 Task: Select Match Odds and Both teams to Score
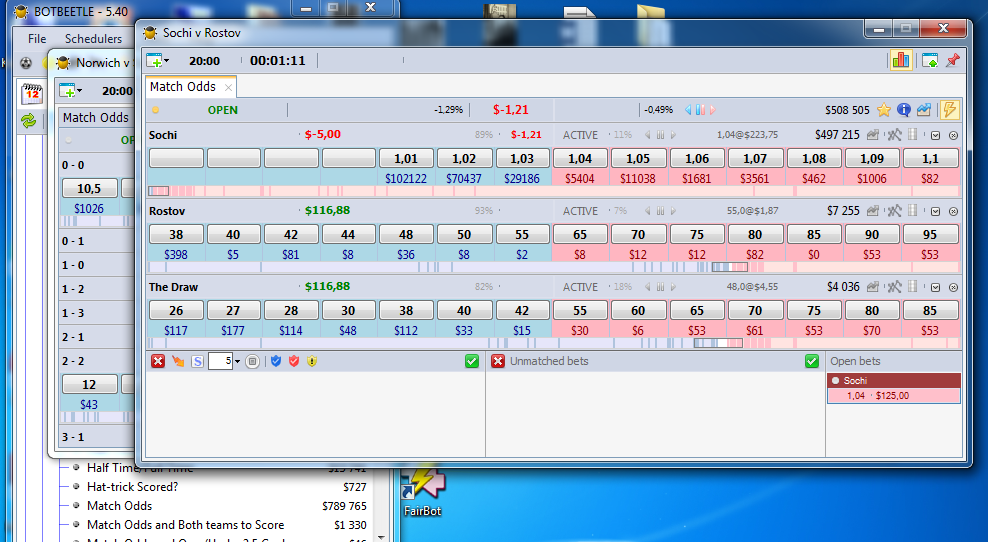[185, 524]
